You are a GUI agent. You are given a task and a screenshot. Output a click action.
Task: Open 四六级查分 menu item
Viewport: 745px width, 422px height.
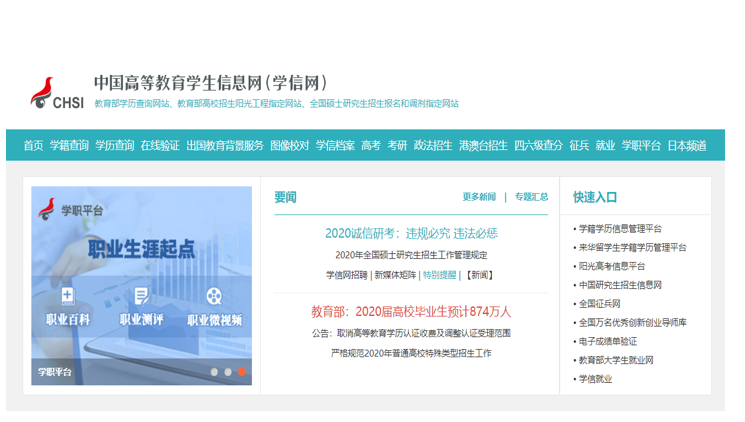(x=538, y=145)
